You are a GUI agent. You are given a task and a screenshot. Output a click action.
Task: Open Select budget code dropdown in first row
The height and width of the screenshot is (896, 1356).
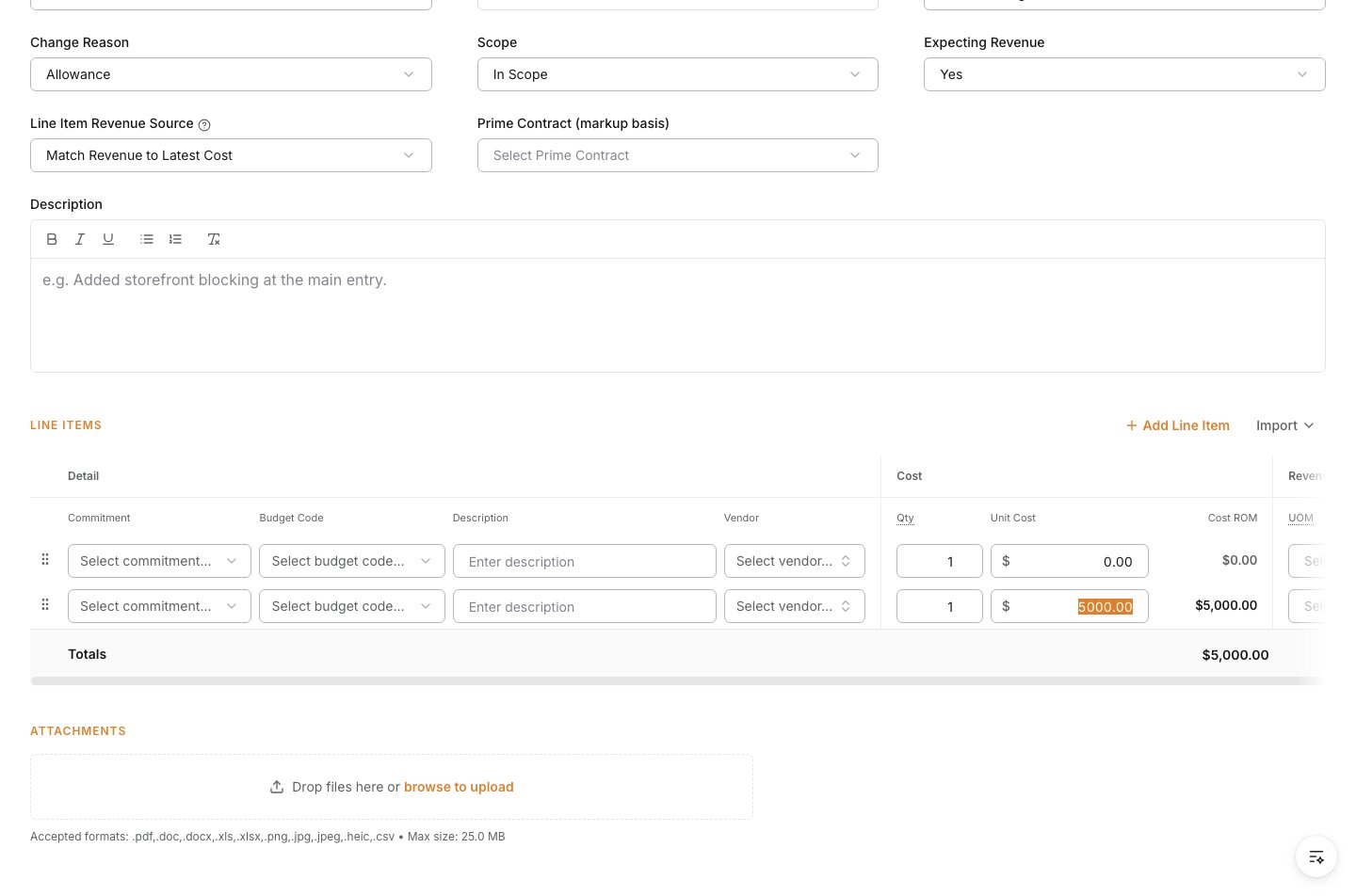(352, 561)
